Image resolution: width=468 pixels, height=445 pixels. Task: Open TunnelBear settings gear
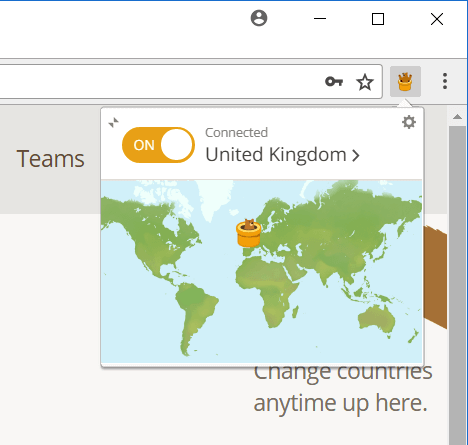point(409,122)
